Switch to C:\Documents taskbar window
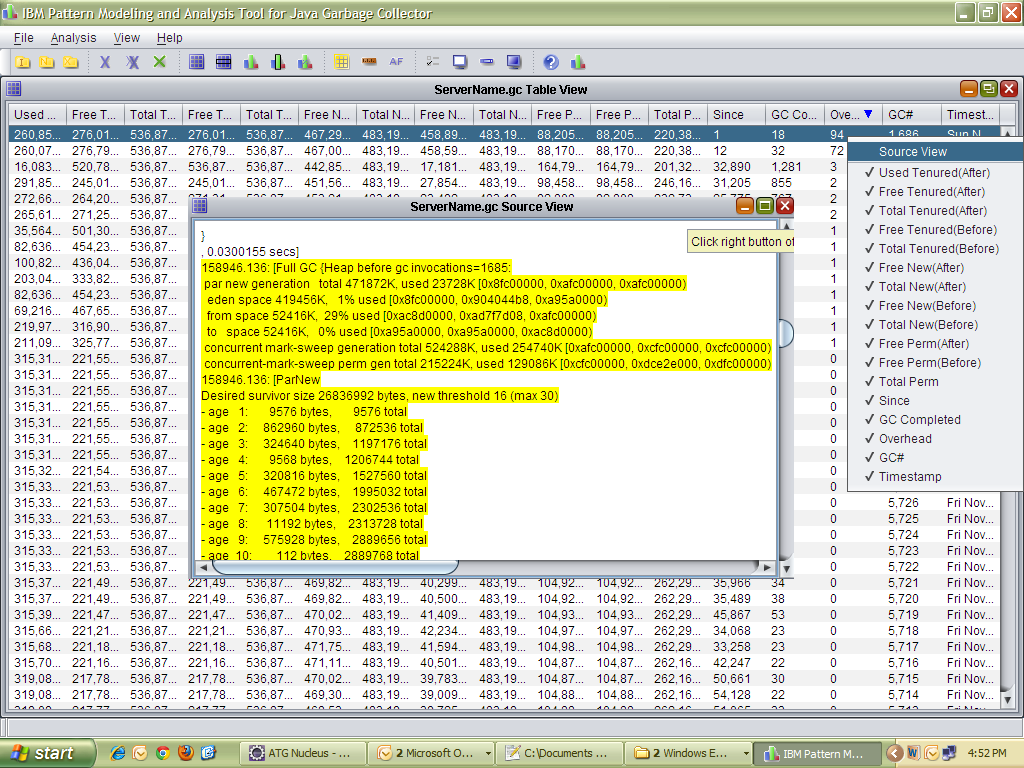 coord(558,753)
